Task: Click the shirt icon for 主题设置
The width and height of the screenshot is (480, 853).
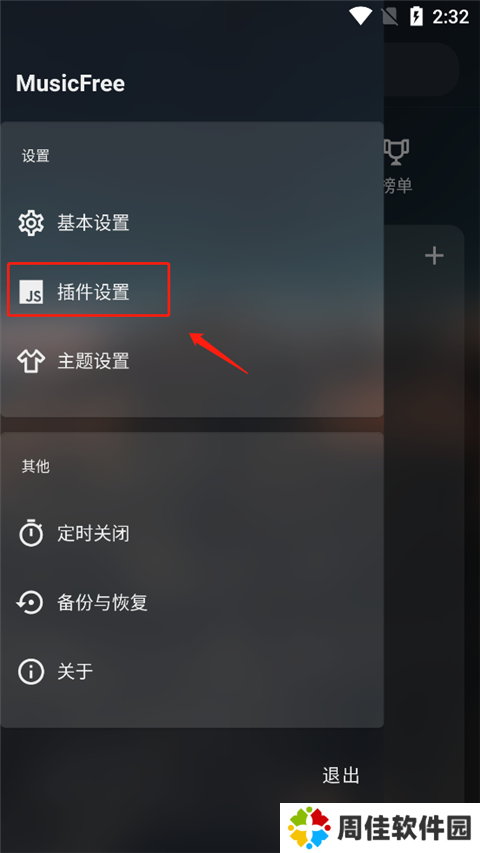Action: point(30,361)
